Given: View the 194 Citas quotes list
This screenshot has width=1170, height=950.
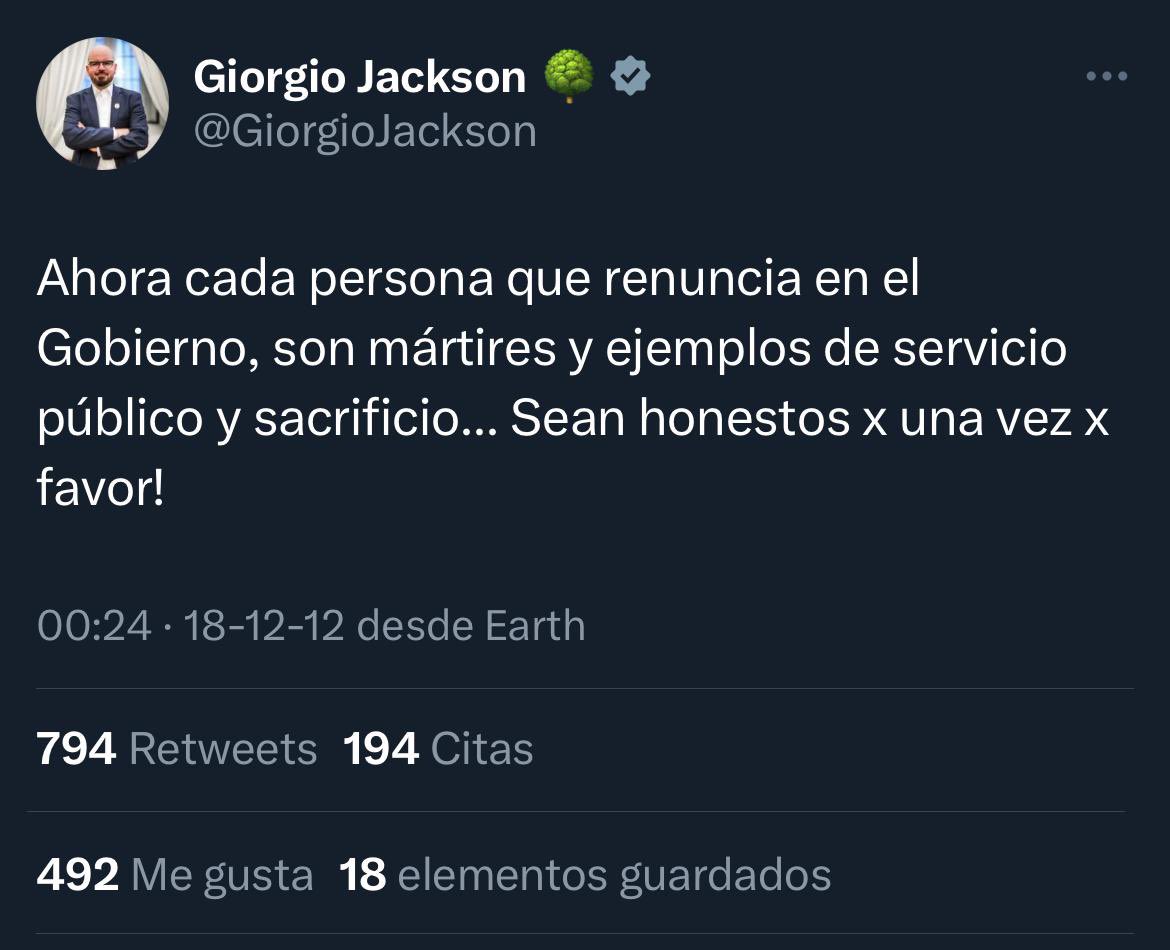Looking at the screenshot, I should pos(438,749).
